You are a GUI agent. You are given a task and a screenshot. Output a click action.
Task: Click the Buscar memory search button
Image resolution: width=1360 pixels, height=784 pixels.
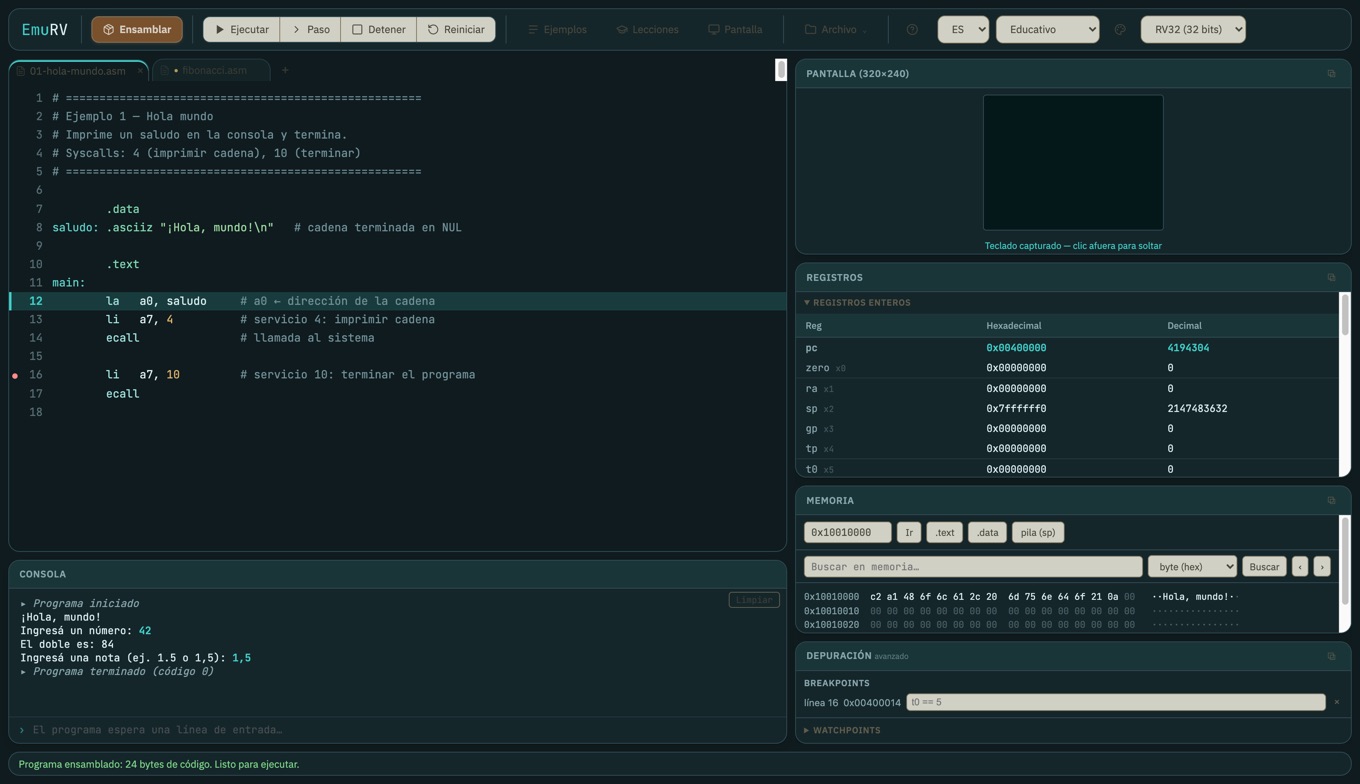(1264, 567)
